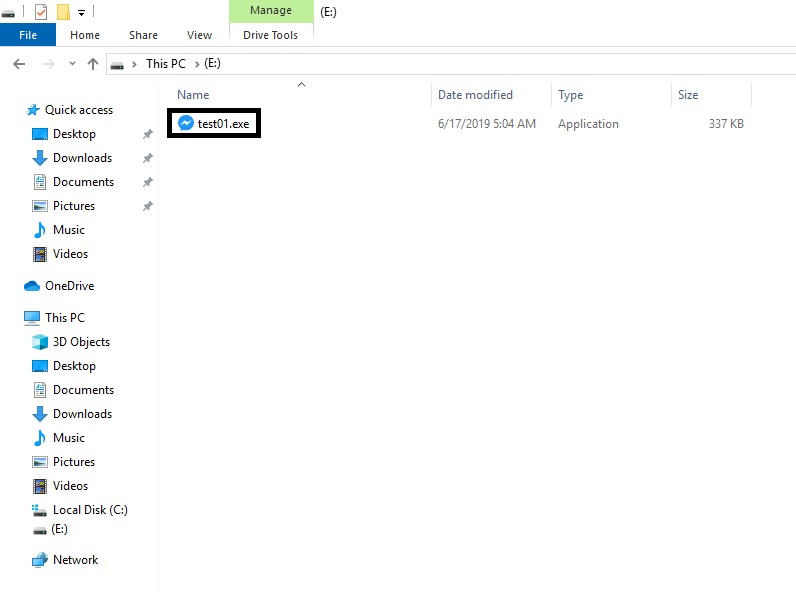
Task: Open Desktop under This PC
Action: (x=74, y=366)
